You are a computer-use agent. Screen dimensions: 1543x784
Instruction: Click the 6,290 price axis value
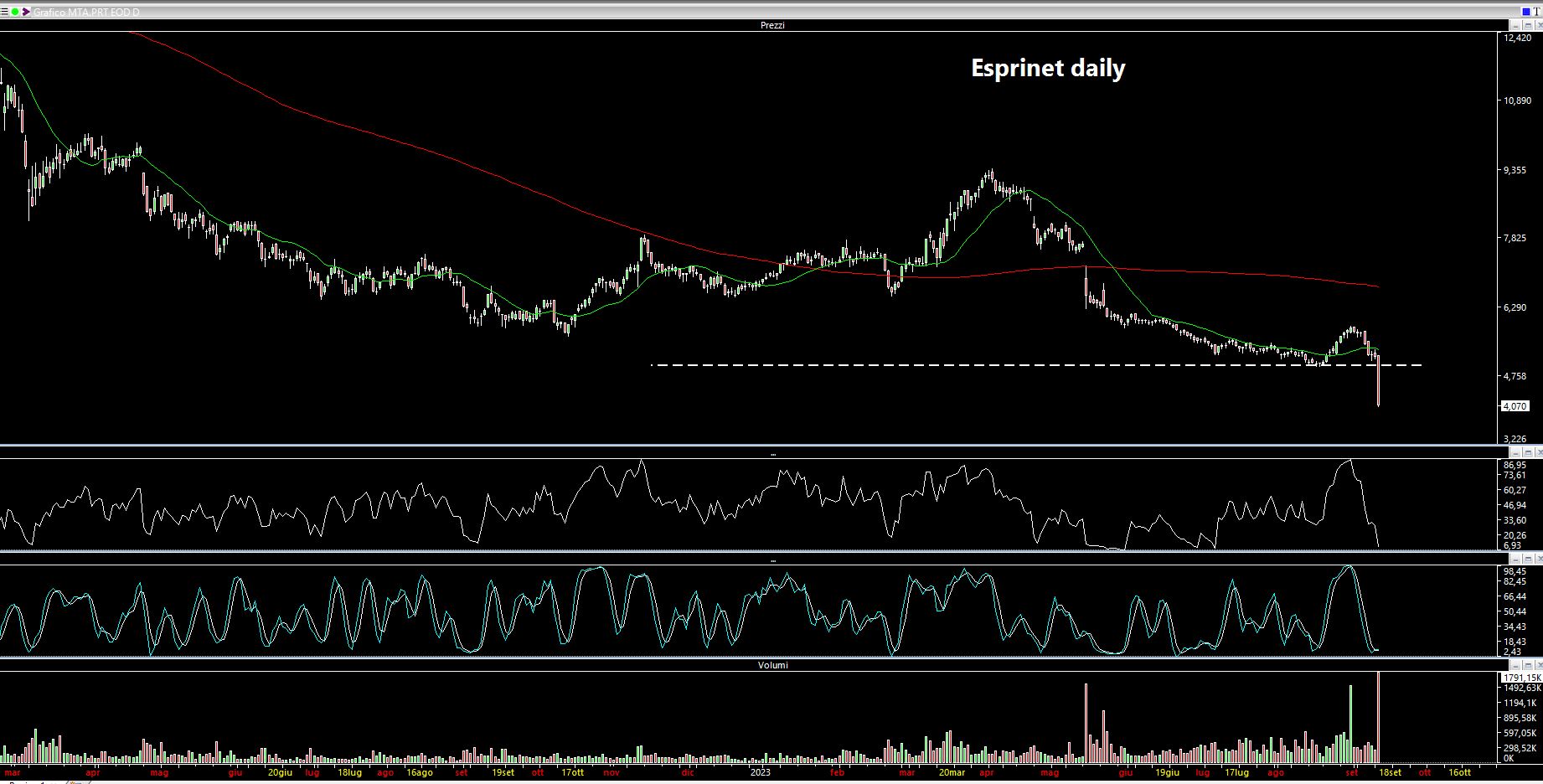pyautogui.click(x=1515, y=307)
